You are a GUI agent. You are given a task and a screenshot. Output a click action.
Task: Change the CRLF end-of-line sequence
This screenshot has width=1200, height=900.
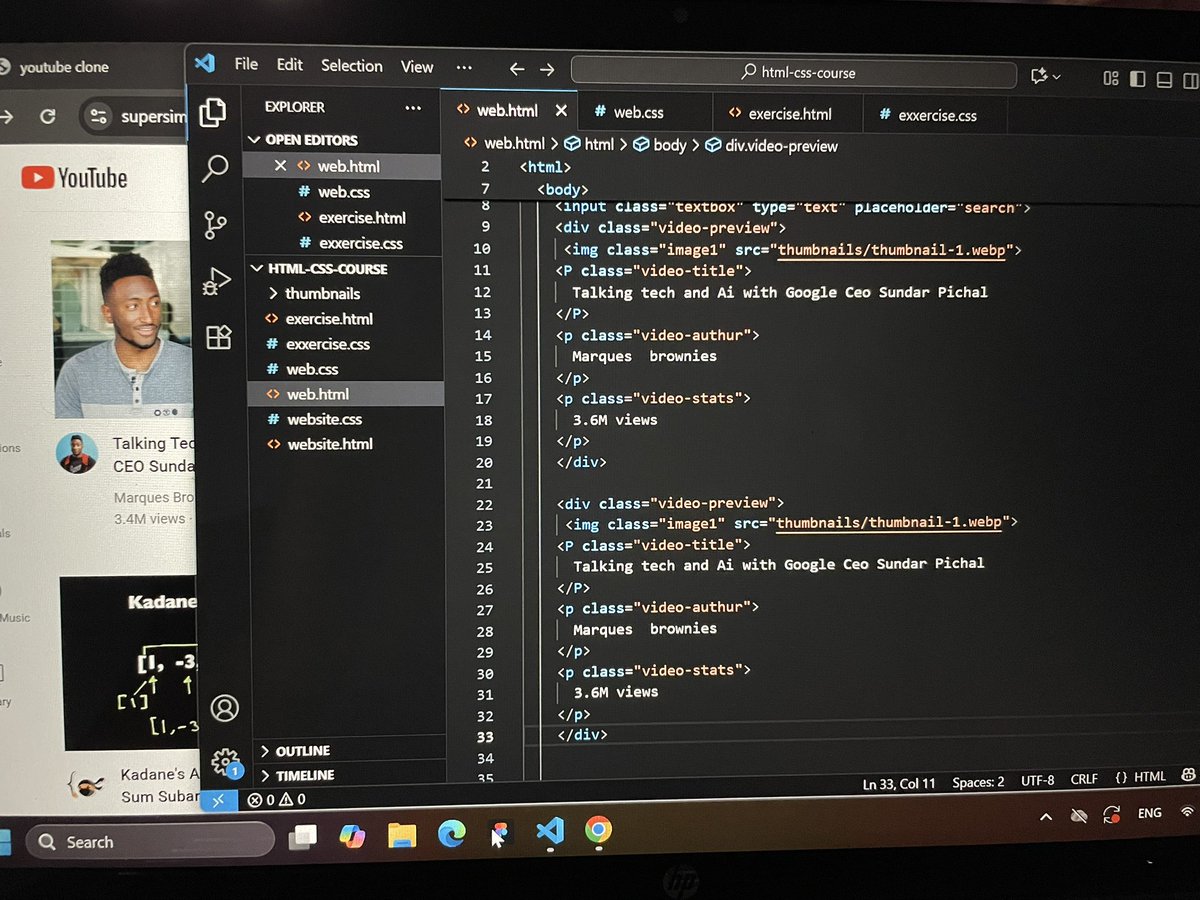click(x=1084, y=779)
